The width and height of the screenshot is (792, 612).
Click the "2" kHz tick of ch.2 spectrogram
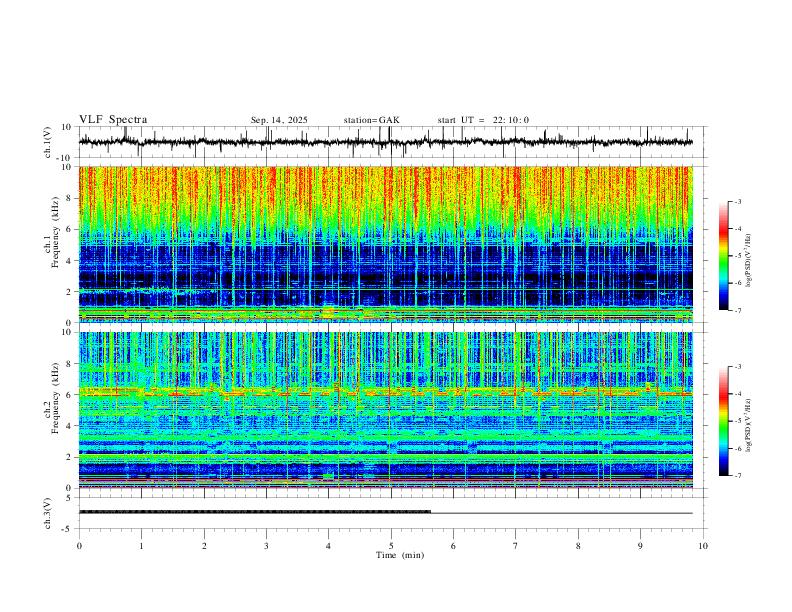(x=70, y=457)
